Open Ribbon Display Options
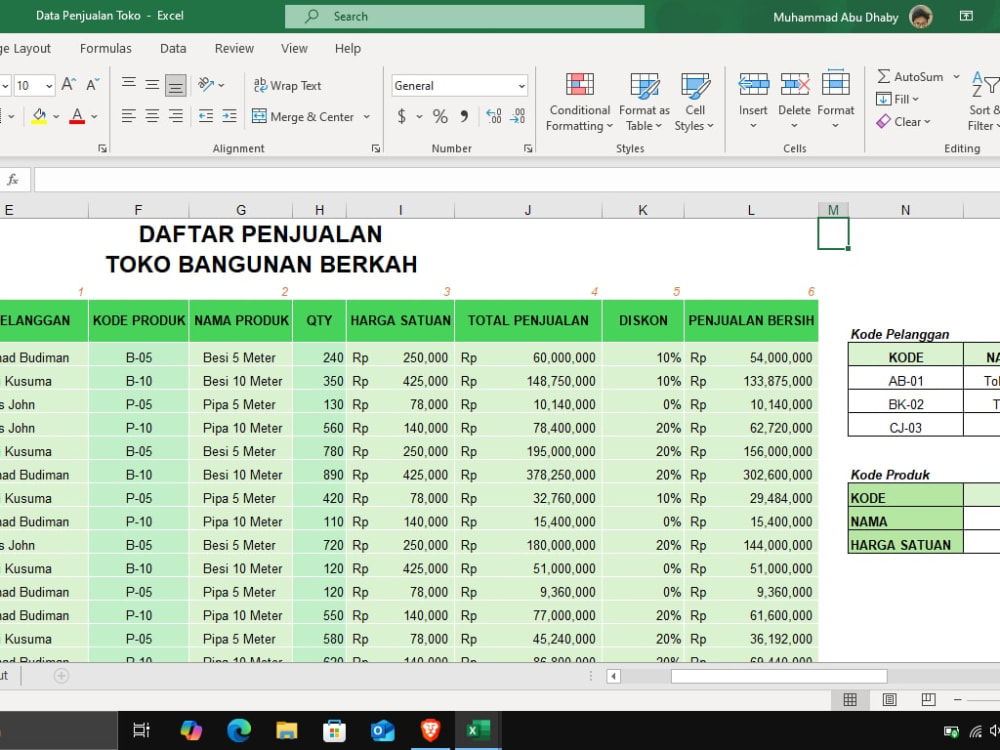This screenshot has height=750, width=1000. (966, 16)
